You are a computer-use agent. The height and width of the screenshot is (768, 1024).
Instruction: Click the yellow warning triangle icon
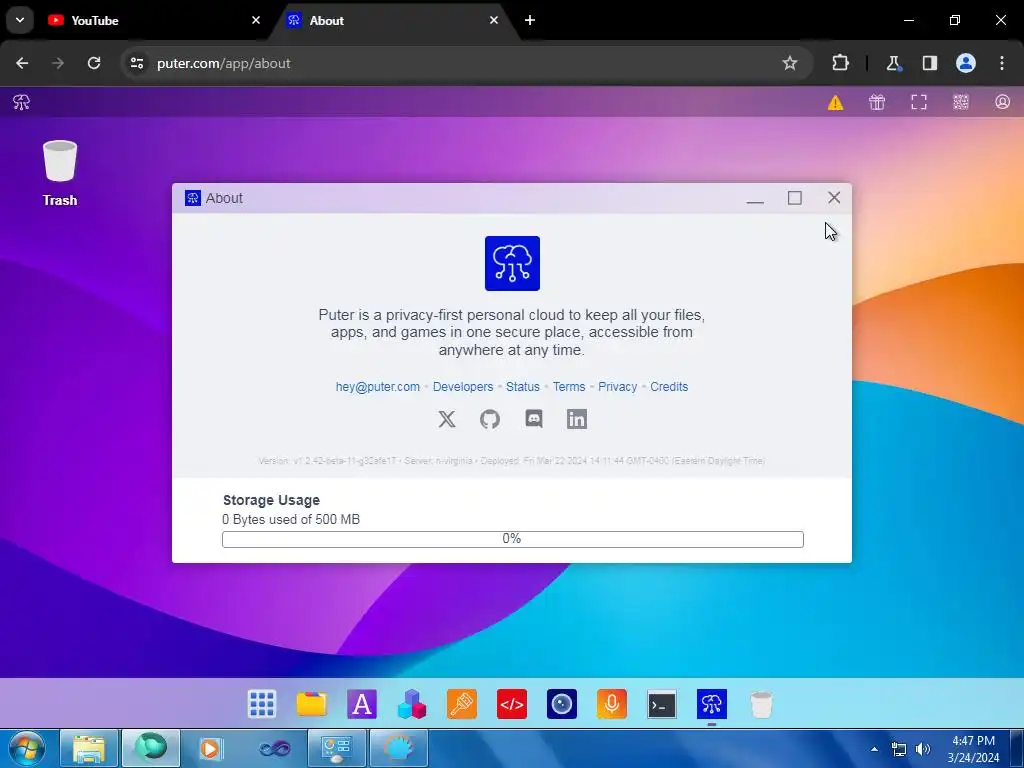tap(835, 103)
